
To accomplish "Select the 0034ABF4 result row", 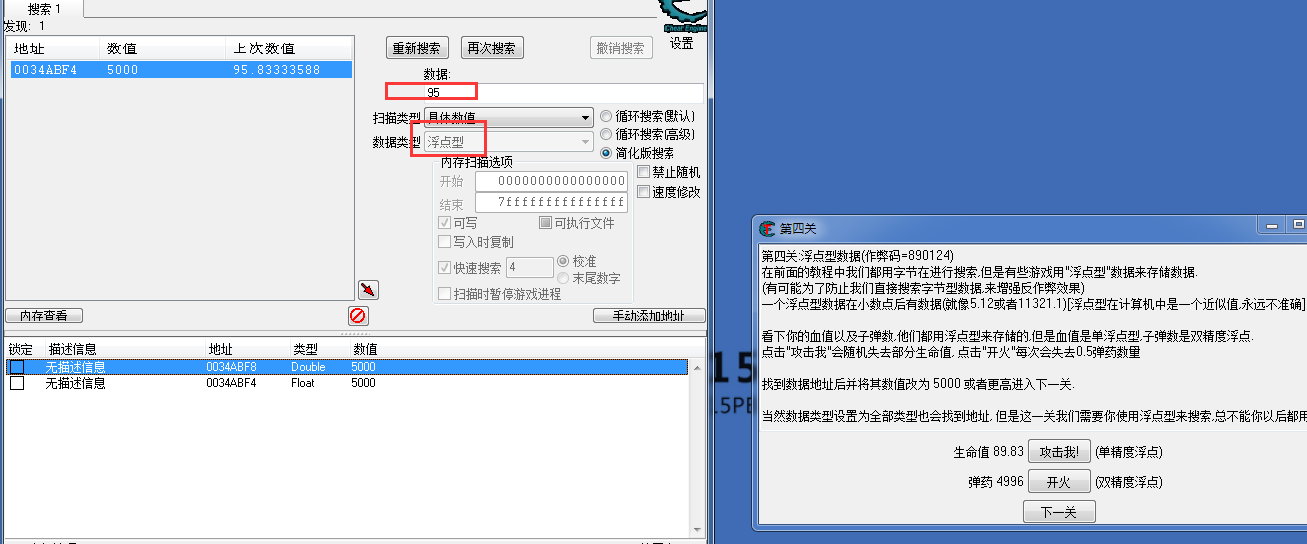I will 180,70.
